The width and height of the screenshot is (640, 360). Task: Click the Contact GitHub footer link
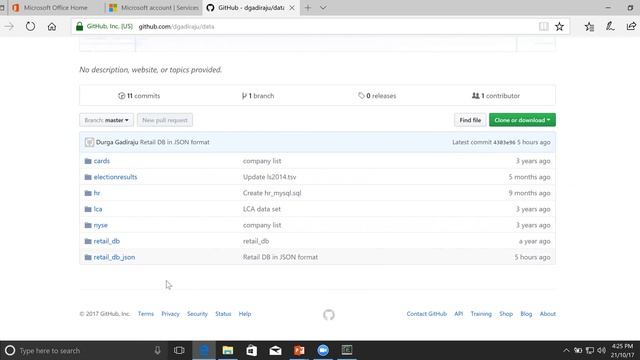[x=427, y=314]
